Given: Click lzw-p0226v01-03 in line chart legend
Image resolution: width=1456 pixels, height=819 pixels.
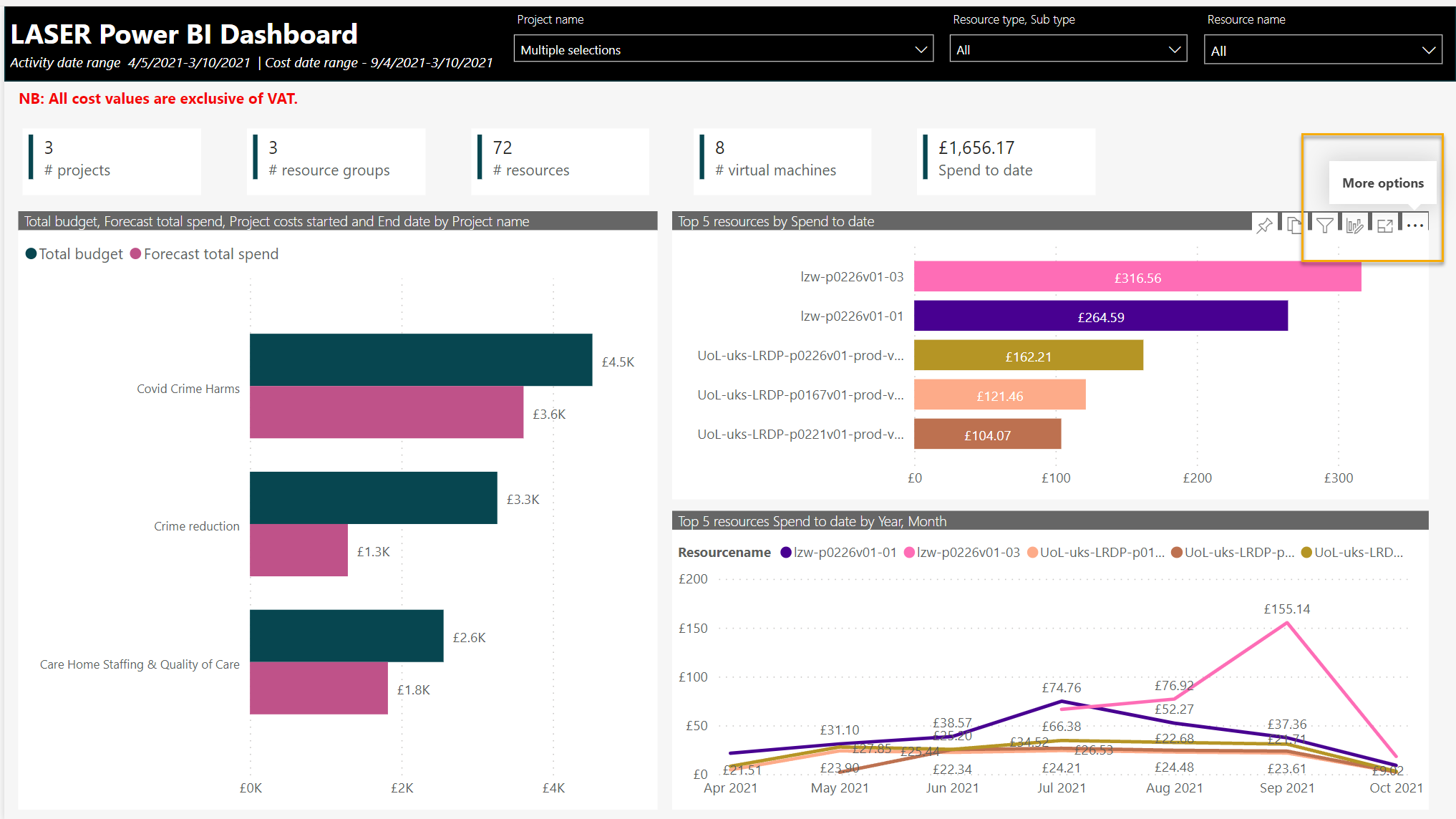Looking at the screenshot, I should (962, 553).
